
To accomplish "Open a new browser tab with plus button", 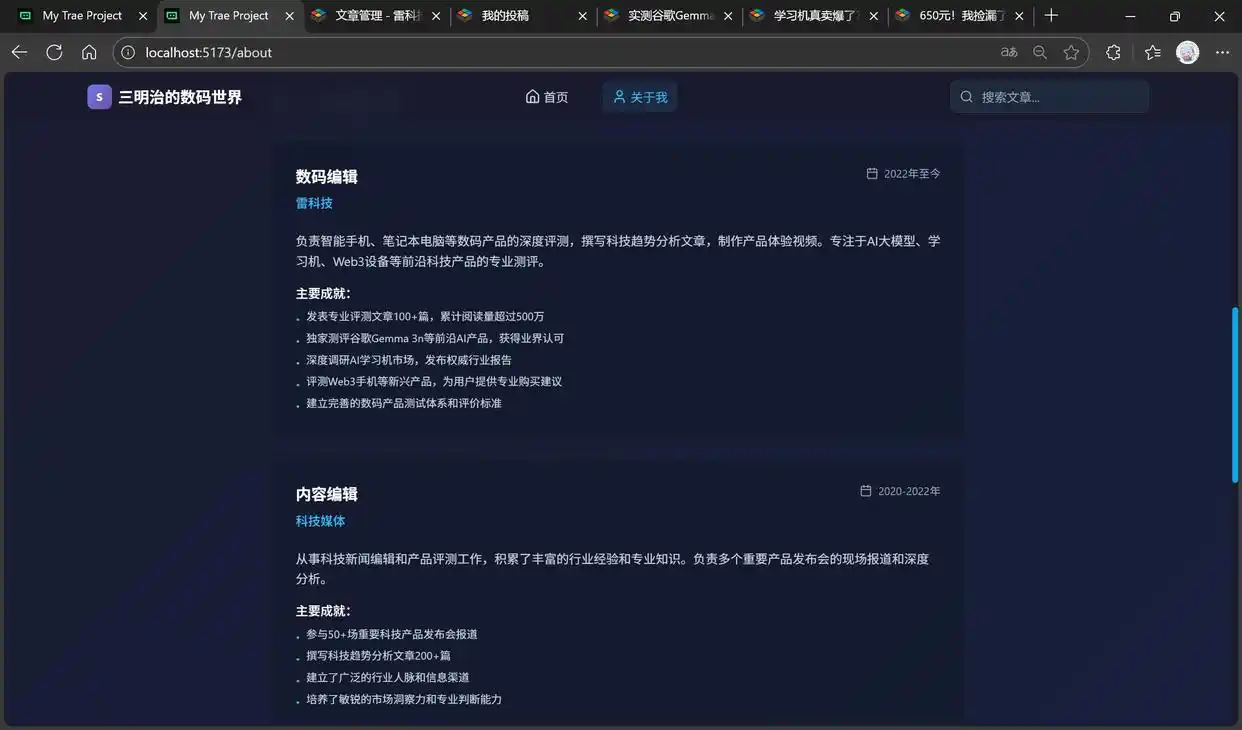I will [1050, 16].
